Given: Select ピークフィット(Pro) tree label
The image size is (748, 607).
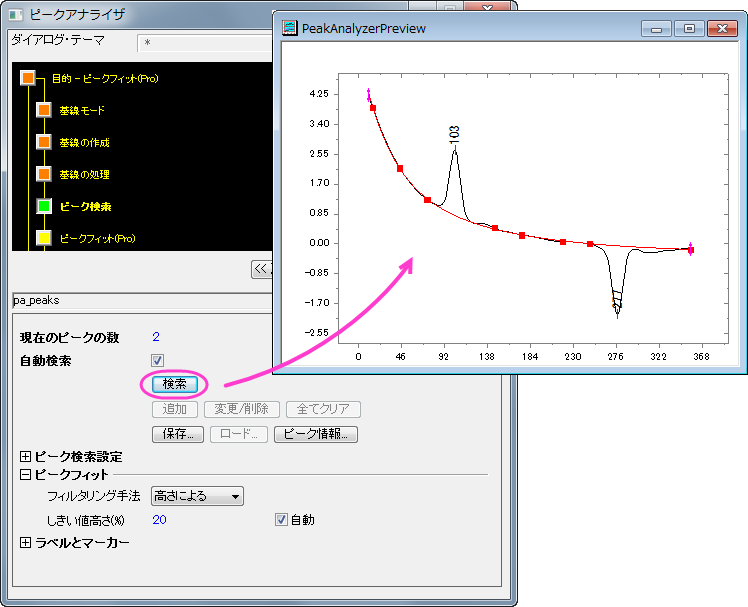Looking at the screenshot, I should click(x=97, y=239).
